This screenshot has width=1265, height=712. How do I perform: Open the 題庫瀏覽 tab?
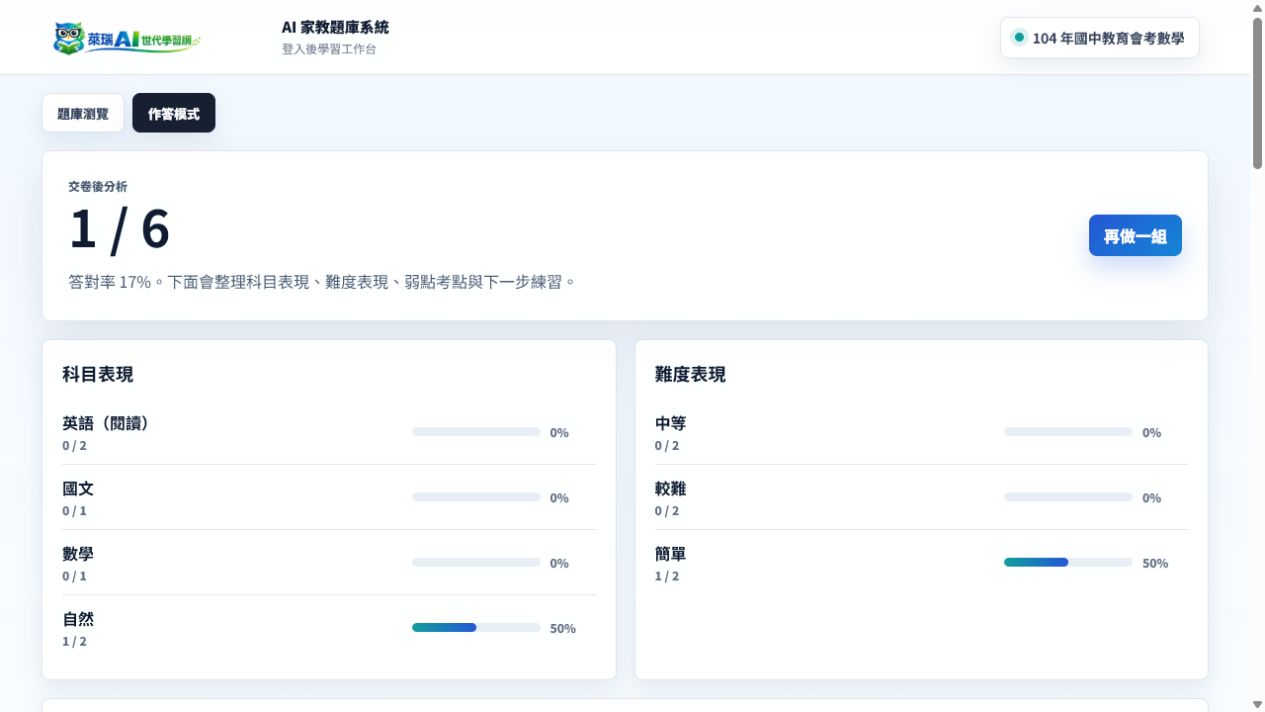pyautogui.click(x=83, y=113)
